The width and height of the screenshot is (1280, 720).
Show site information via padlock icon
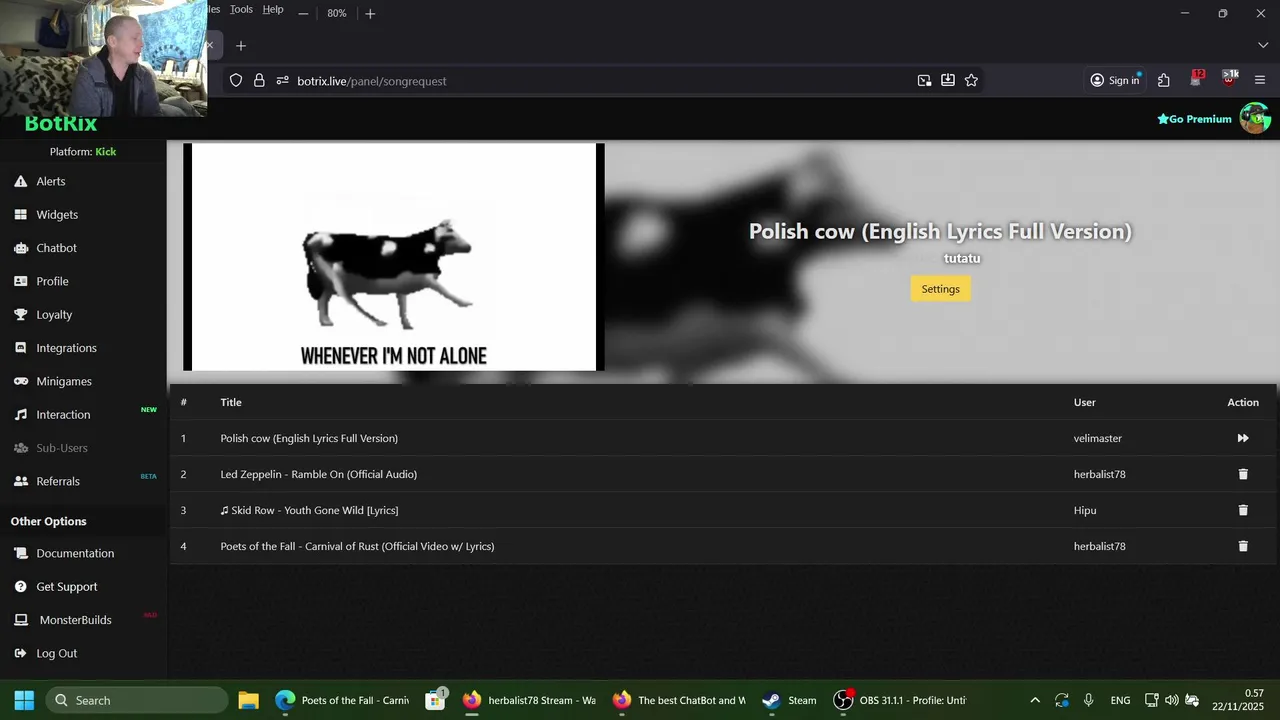(x=259, y=81)
